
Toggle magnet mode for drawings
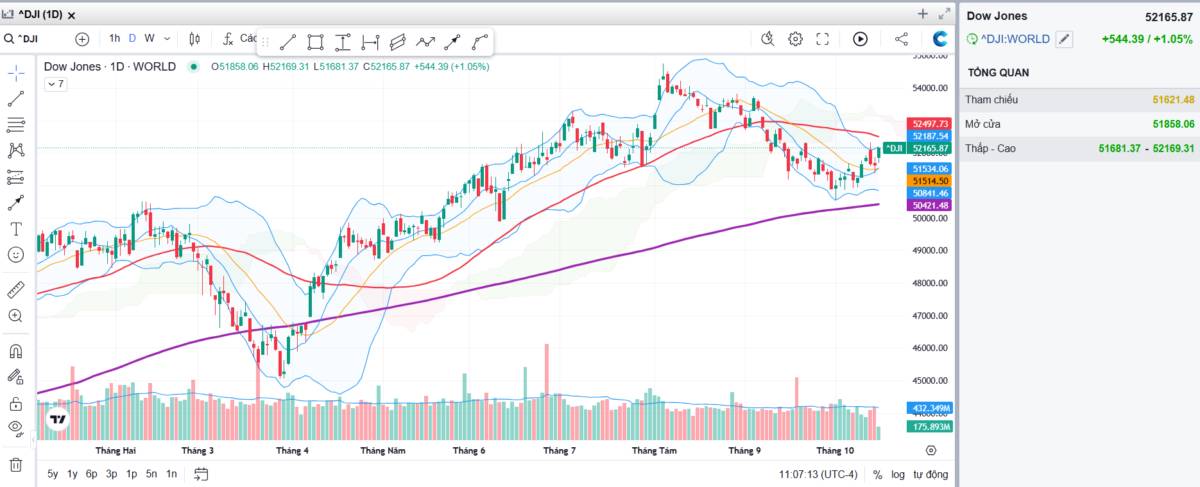pos(16,351)
